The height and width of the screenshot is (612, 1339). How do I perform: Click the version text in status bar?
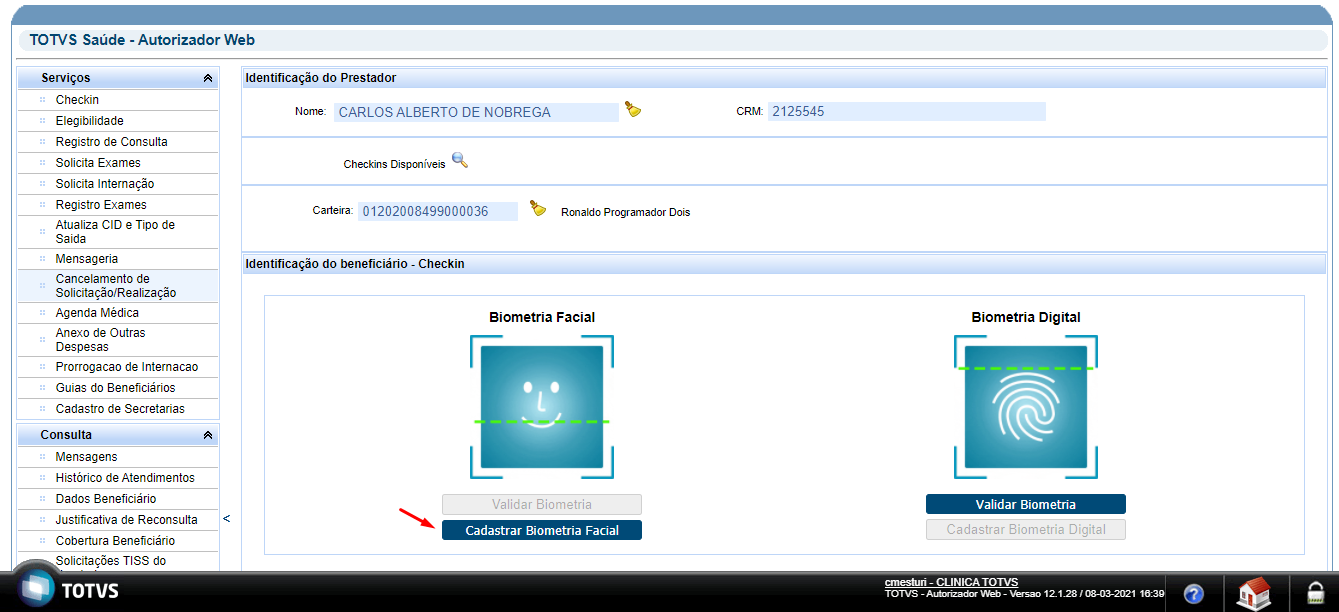click(x=1024, y=594)
